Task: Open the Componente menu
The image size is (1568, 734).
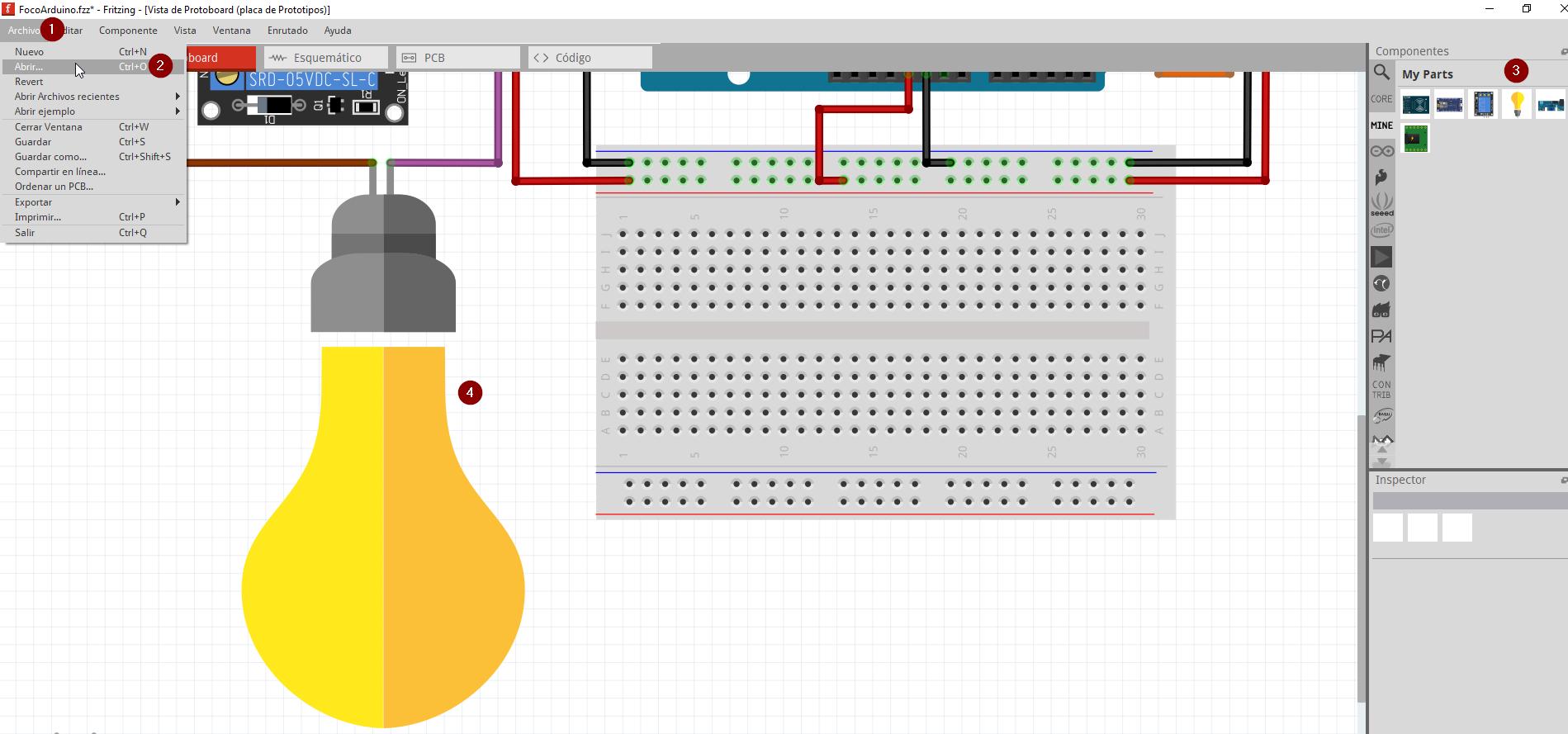Action: click(x=128, y=31)
